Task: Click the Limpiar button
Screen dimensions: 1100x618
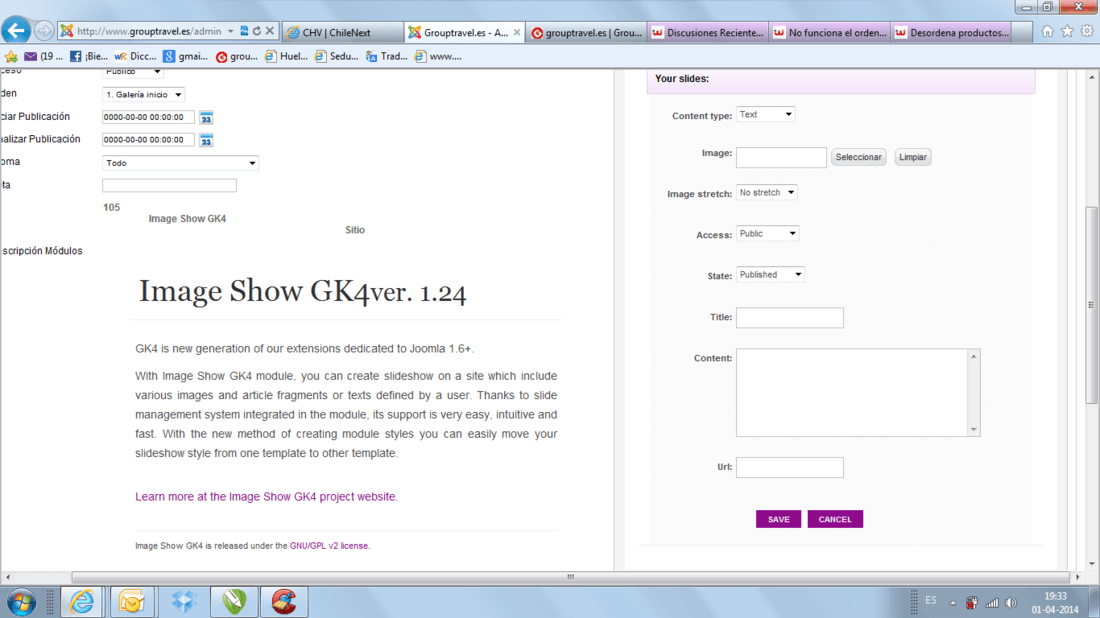Action: [913, 157]
